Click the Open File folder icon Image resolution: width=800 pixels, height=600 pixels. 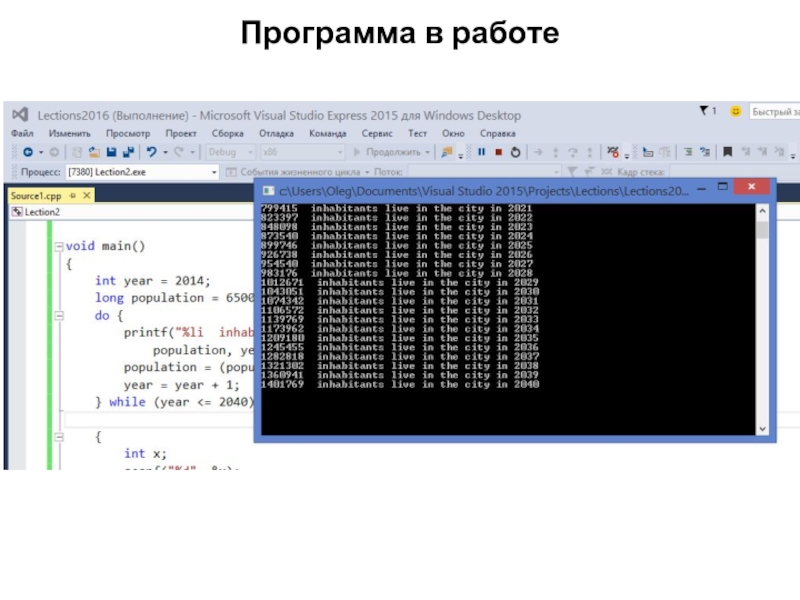pyautogui.click(x=94, y=152)
